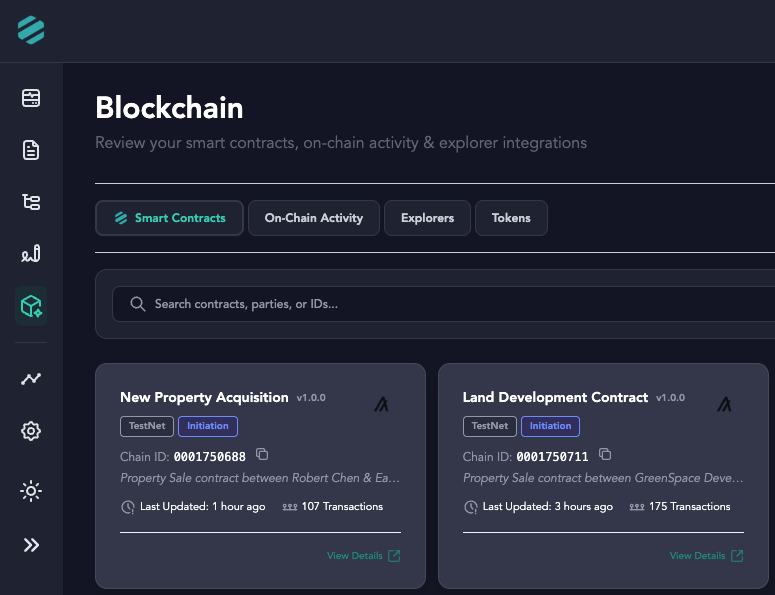Click Last Updated: 1 hour ago
The height and width of the screenshot is (595, 775).
[x=203, y=507]
